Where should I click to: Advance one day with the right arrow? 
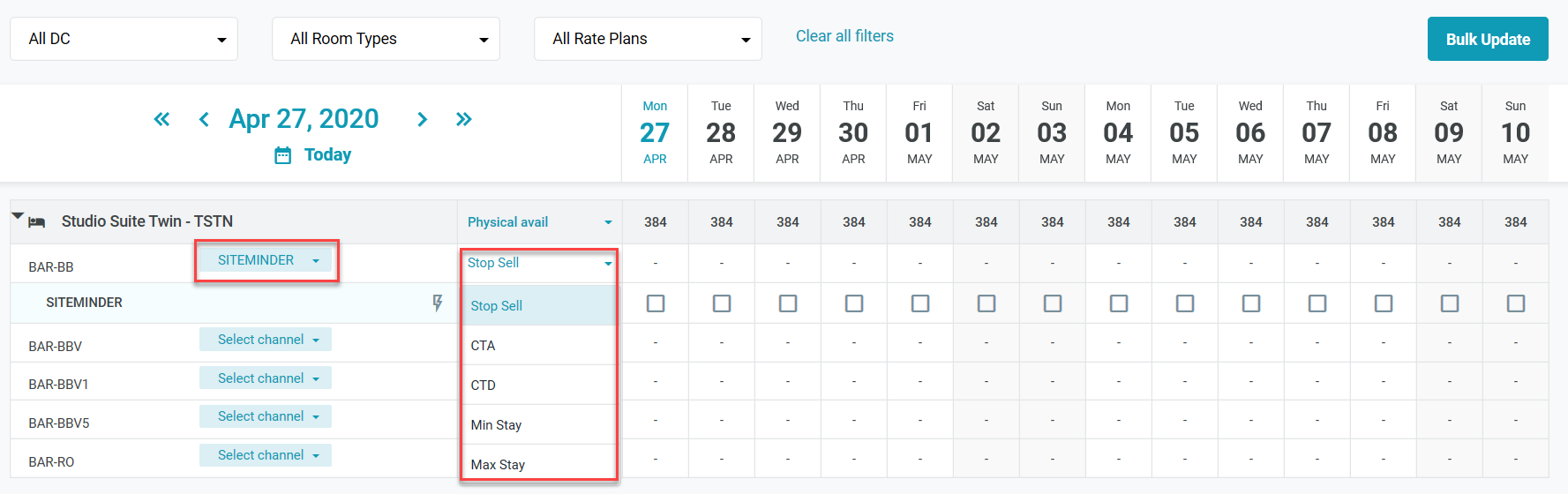point(422,119)
